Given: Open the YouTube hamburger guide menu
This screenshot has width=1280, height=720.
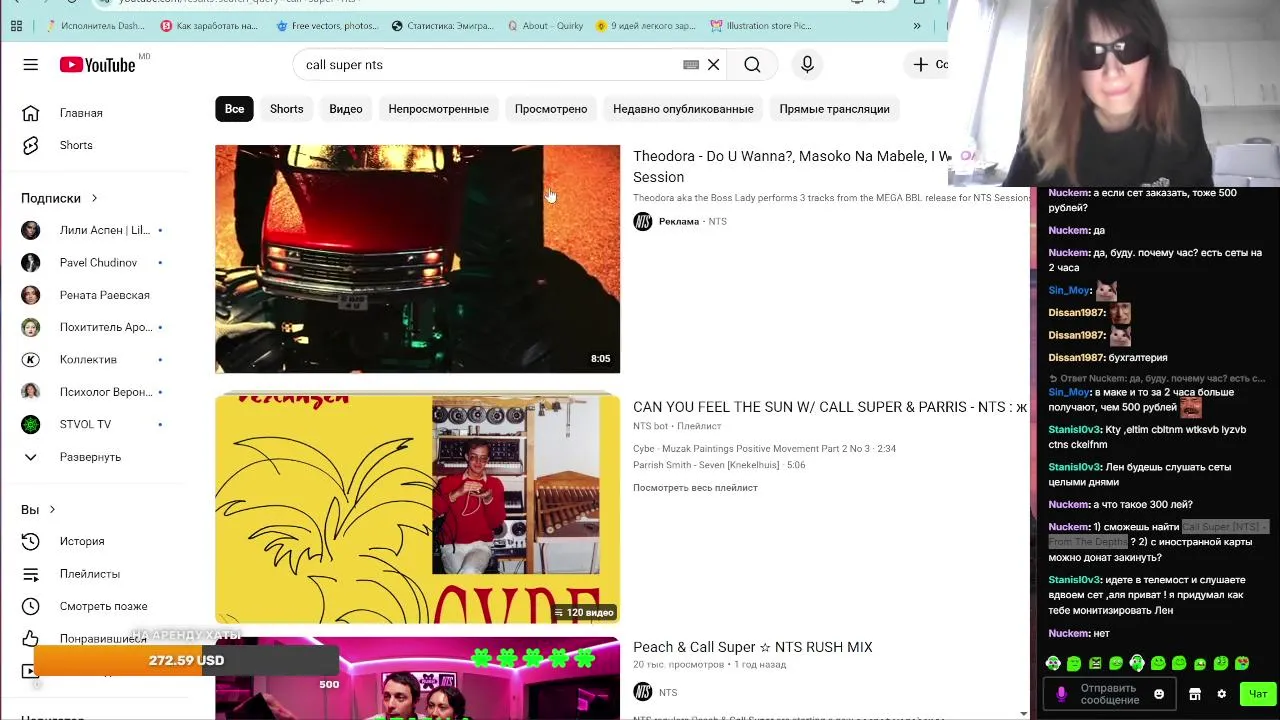Looking at the screenshot, I should [x=31, y=65].
